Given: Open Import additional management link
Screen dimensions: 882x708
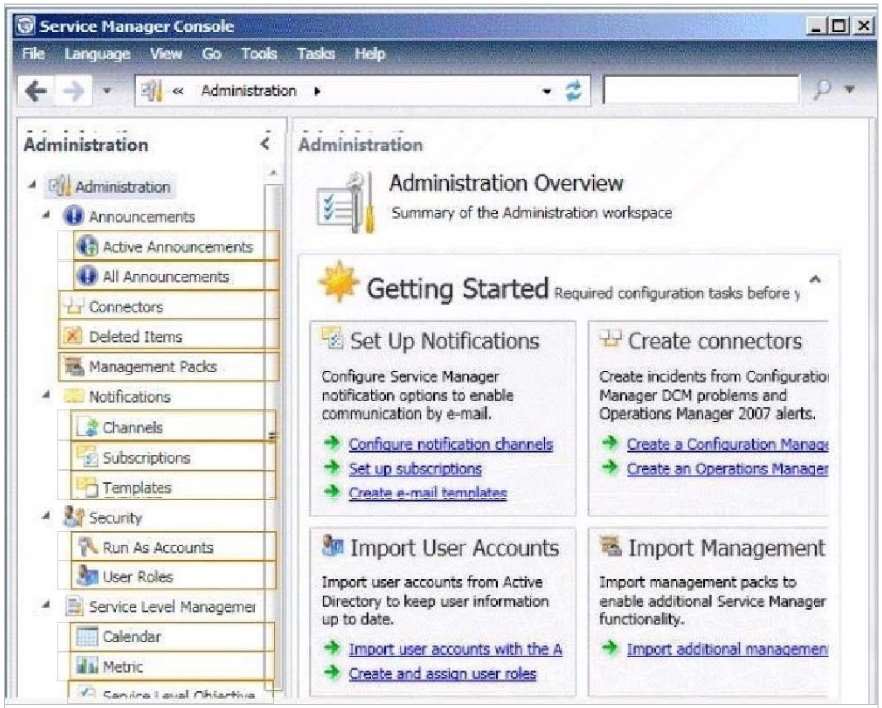Looking at the screenshot, I should click(727, 649).
